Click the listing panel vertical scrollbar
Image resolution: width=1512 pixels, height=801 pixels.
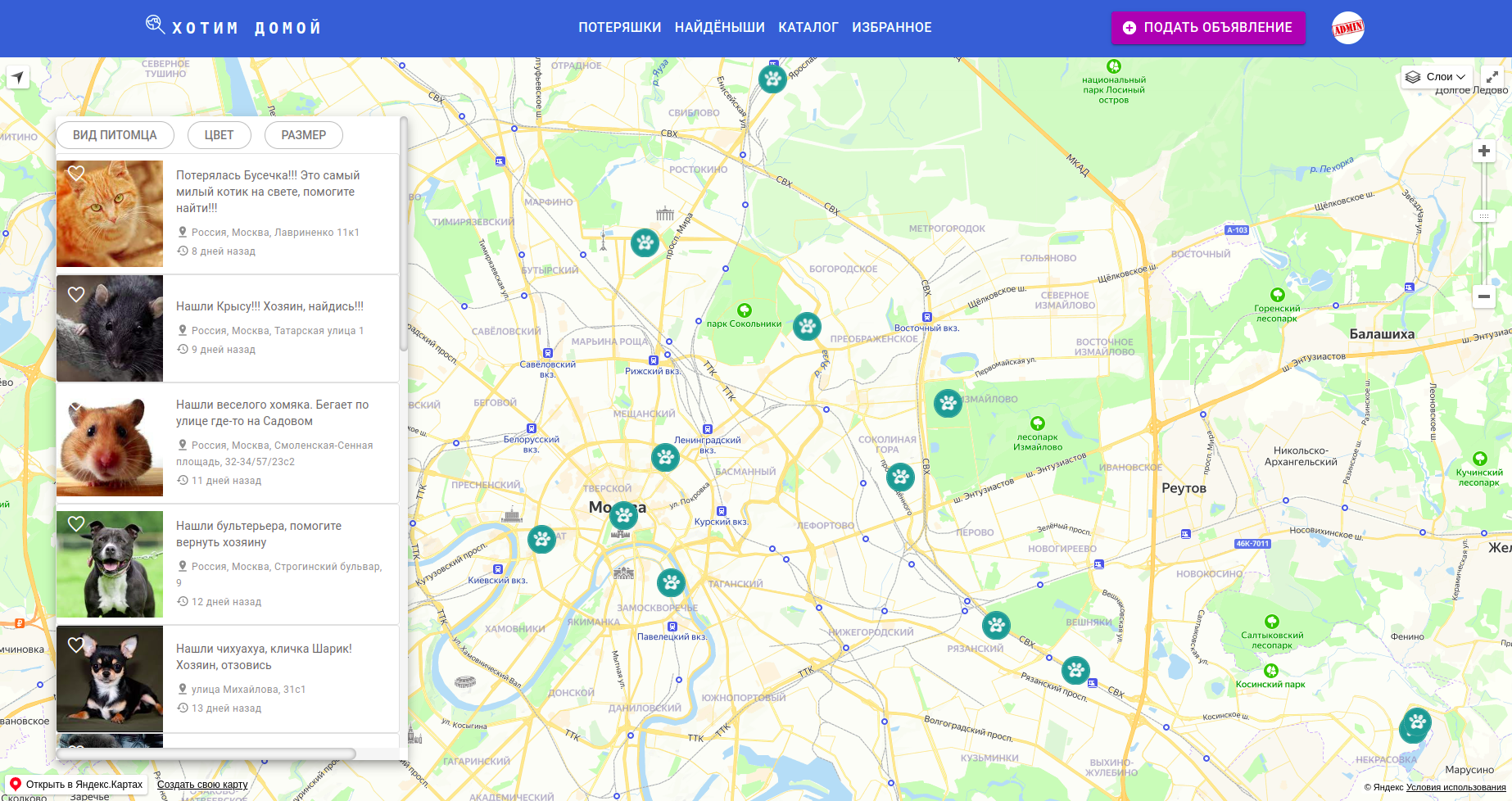(403, 234)
